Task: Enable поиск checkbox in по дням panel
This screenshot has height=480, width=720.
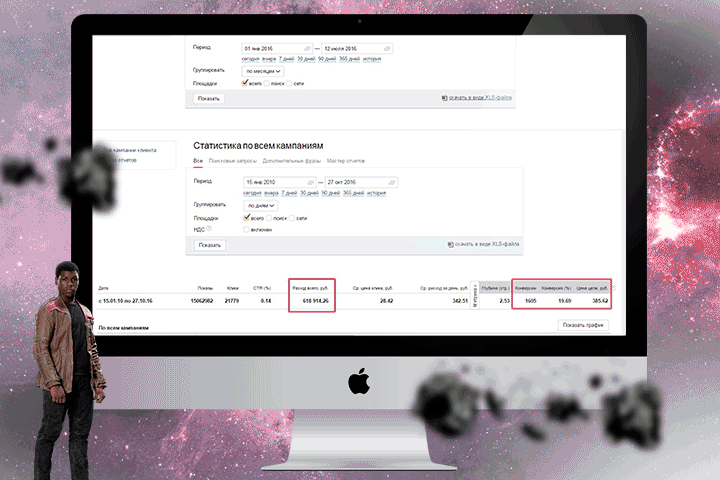Action: tap(269, 218)
